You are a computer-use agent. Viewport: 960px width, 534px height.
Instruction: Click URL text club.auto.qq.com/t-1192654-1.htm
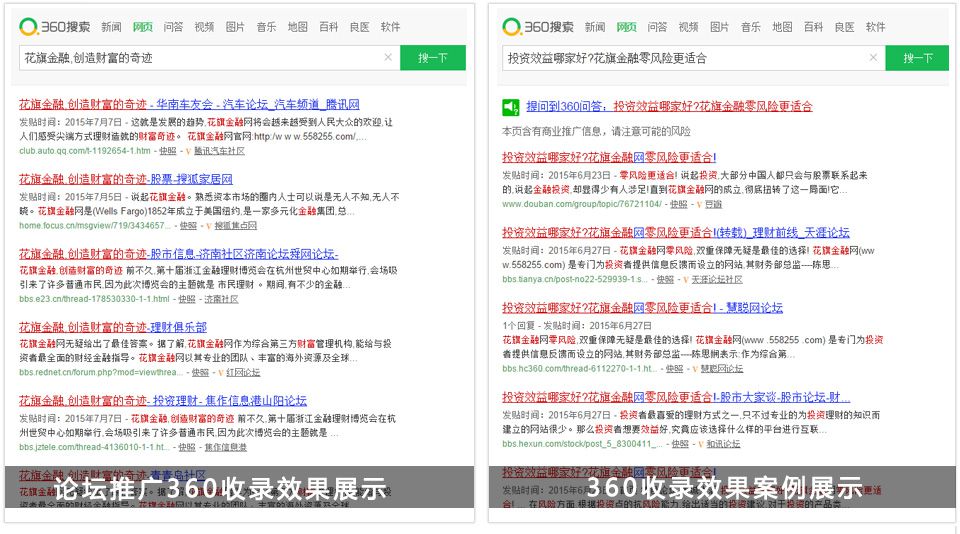84,151
